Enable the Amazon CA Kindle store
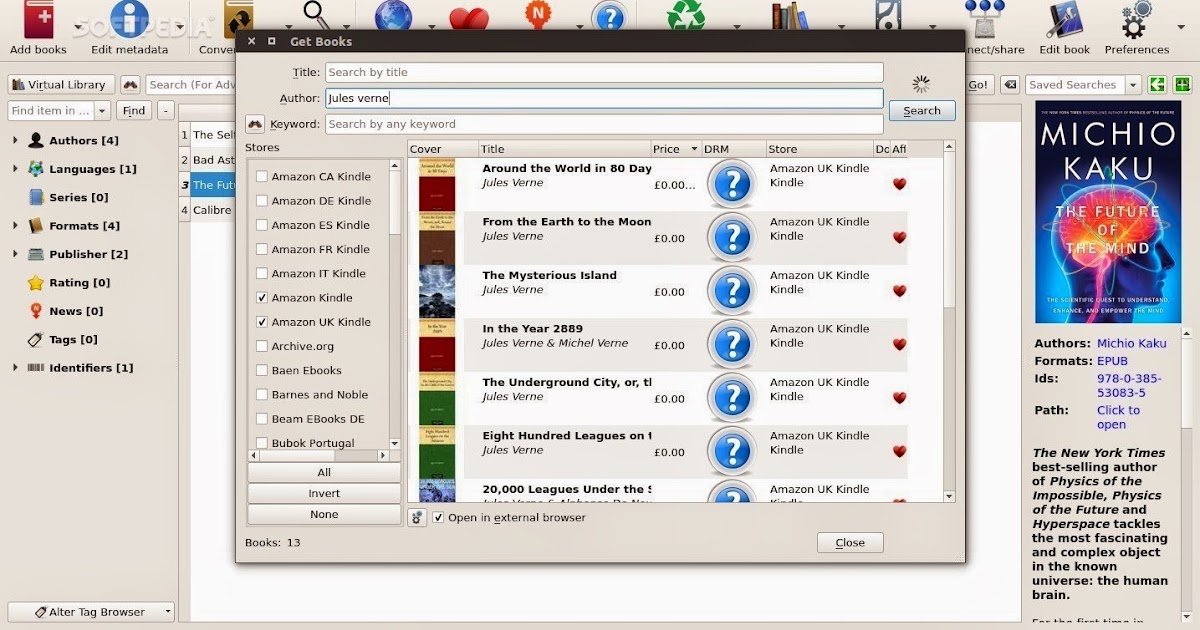 point(262,177)
